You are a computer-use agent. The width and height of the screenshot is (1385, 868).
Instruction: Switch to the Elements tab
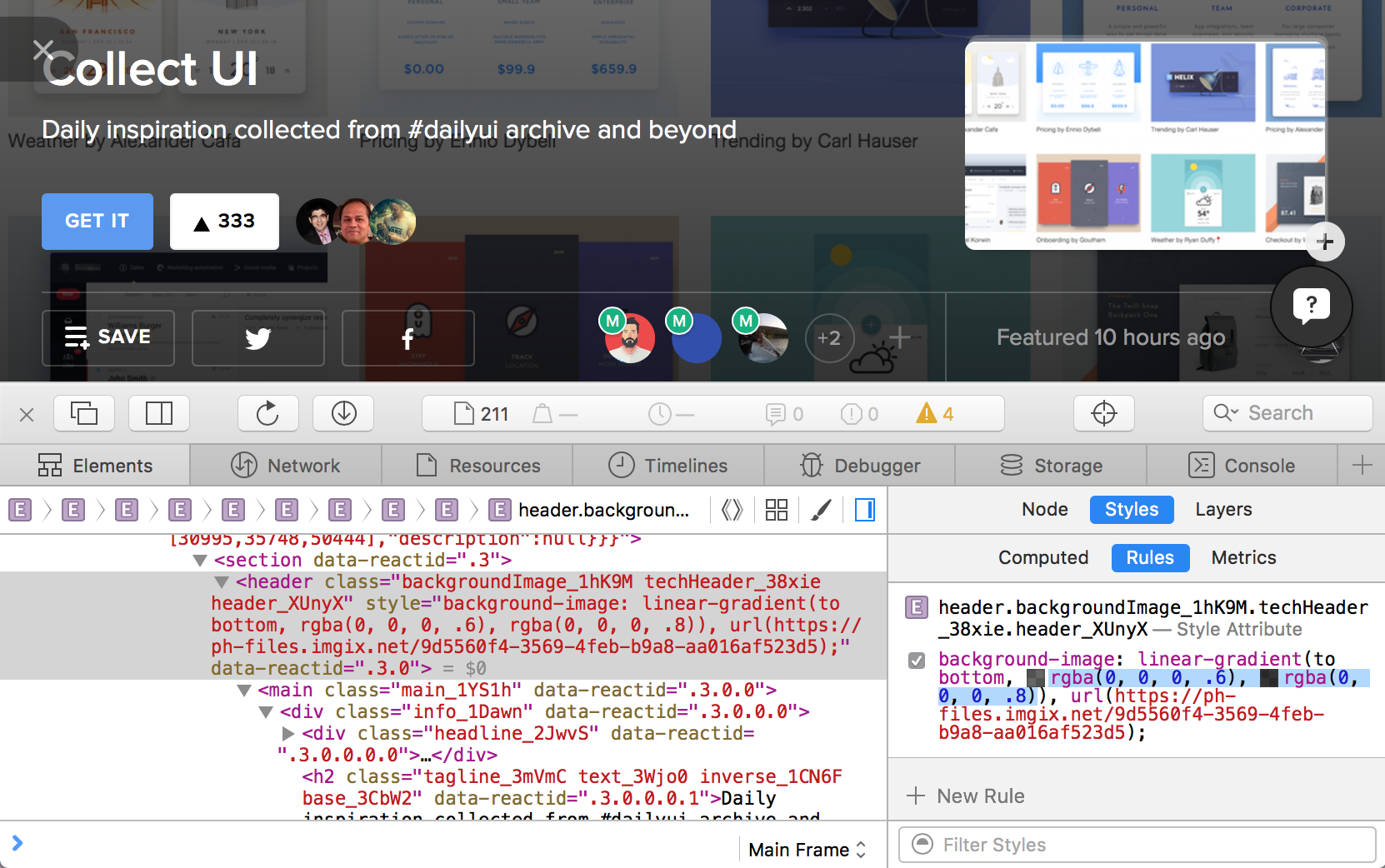[95, 466]
